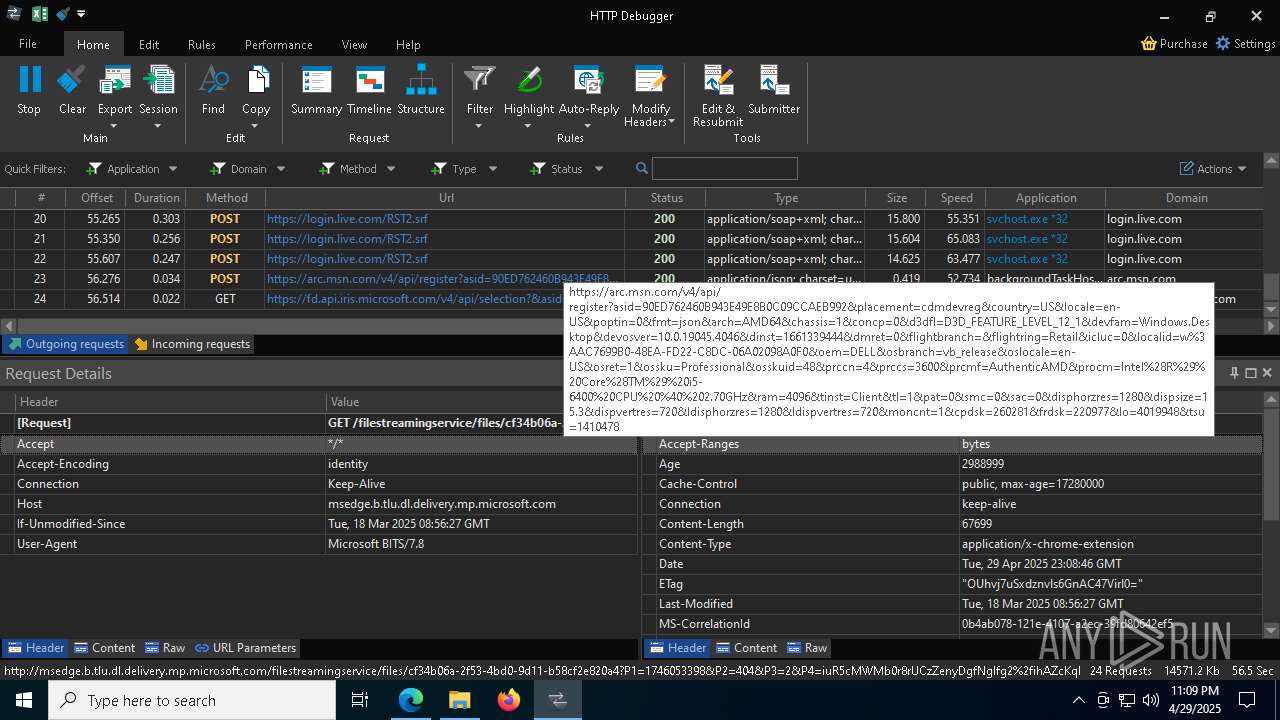Open the Actions dropdown
This screenshot has width=1280, height=720.
tap(1213, 168)
